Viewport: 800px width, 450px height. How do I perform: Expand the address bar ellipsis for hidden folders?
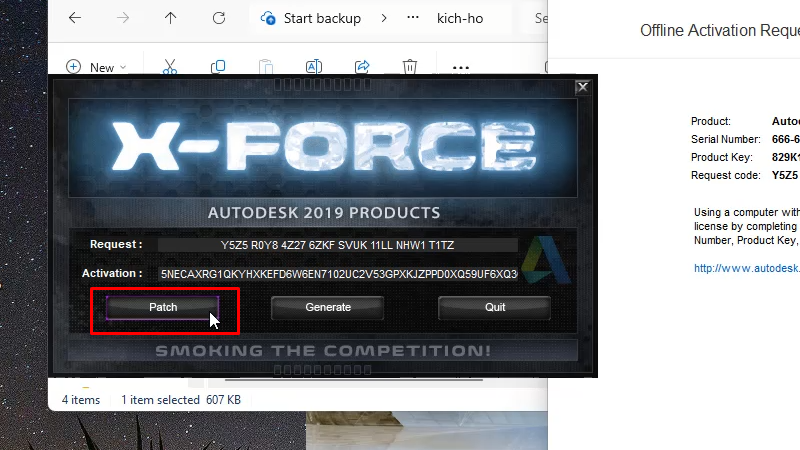coord(412,18)
